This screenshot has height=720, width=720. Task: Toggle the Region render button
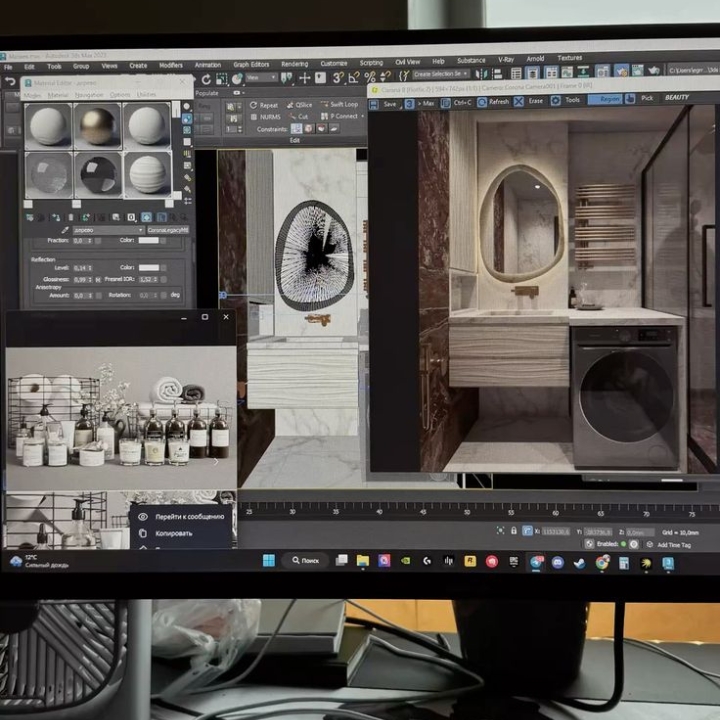pos(606,100)
